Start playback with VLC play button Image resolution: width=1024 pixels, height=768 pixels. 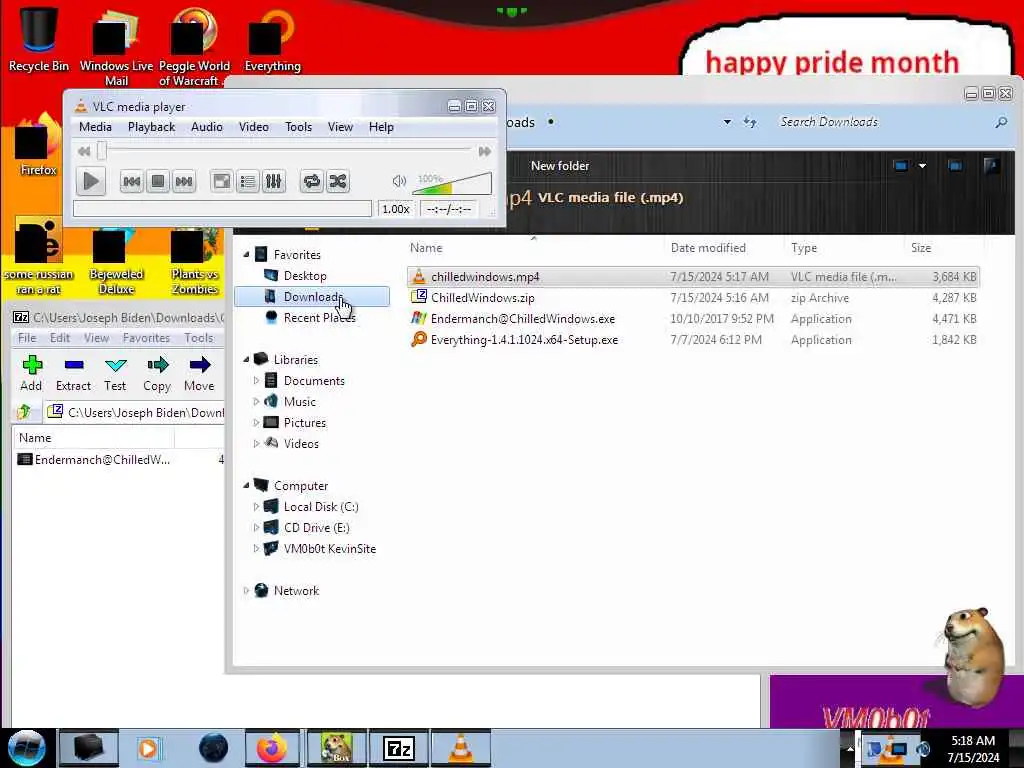[91, 181]
